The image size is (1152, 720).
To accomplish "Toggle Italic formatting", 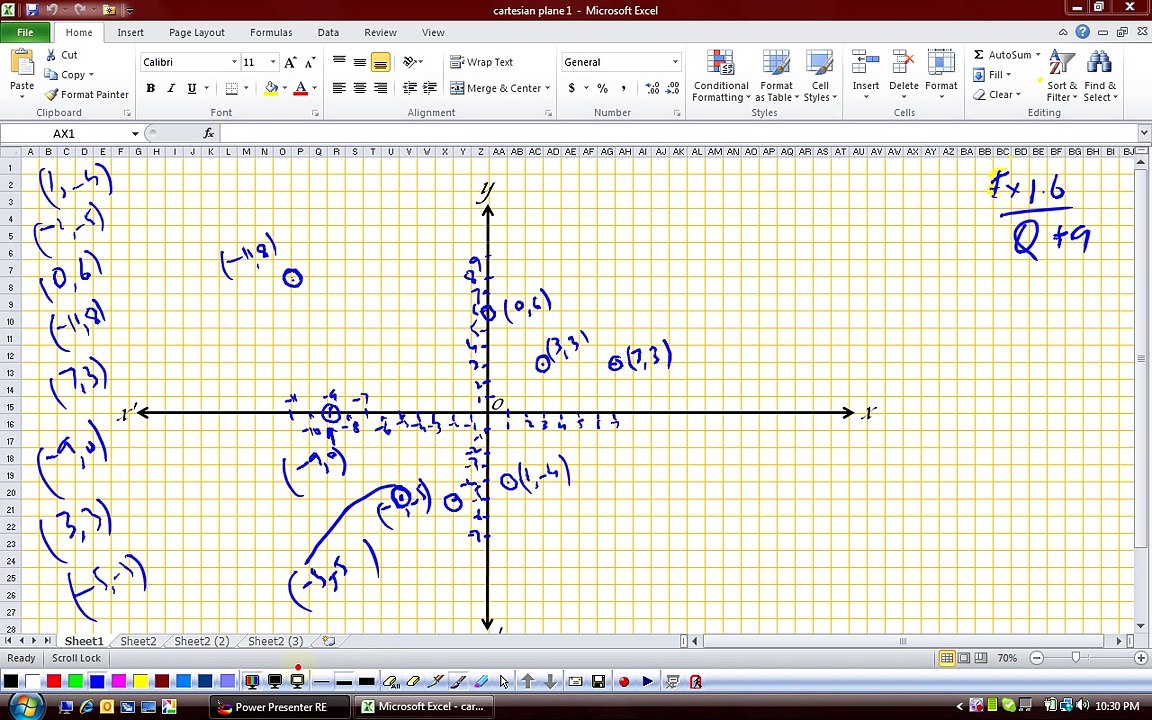I will point(171,88).
